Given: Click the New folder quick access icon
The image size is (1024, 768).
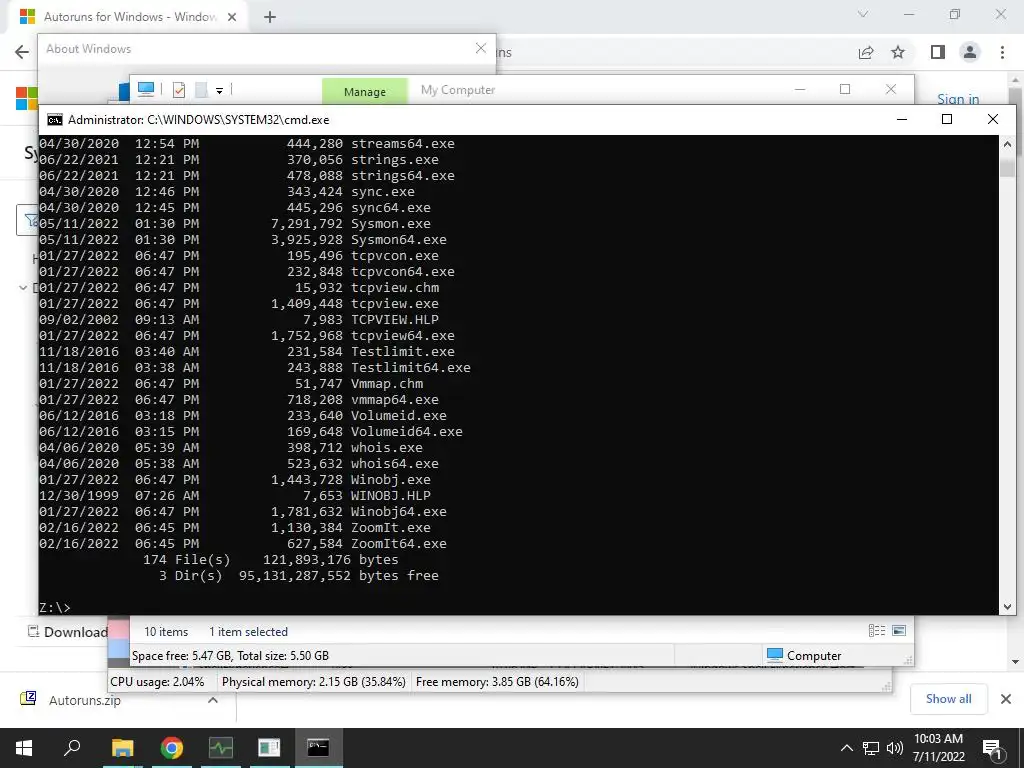Looking at the screenshot, I should point(201,90).
